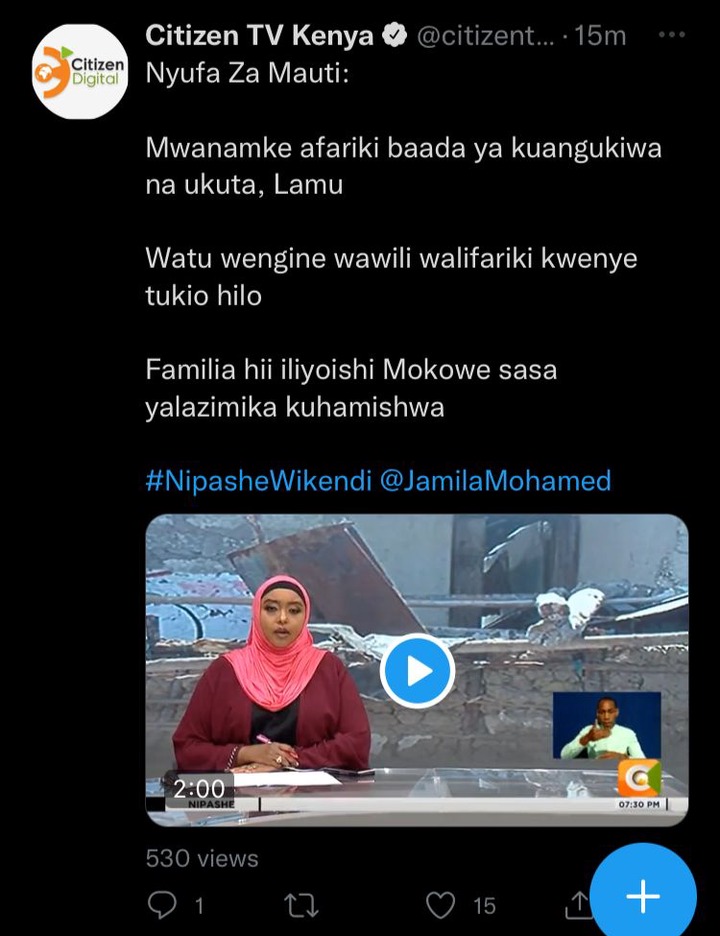Open the @citizent... handle
The image size is (720, 936).
pos(485,36)
